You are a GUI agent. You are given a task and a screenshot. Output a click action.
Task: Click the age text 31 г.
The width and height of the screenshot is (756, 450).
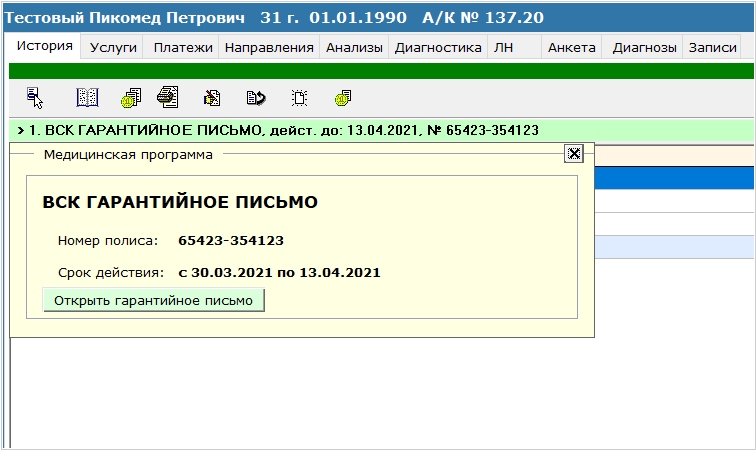[279, 17]
